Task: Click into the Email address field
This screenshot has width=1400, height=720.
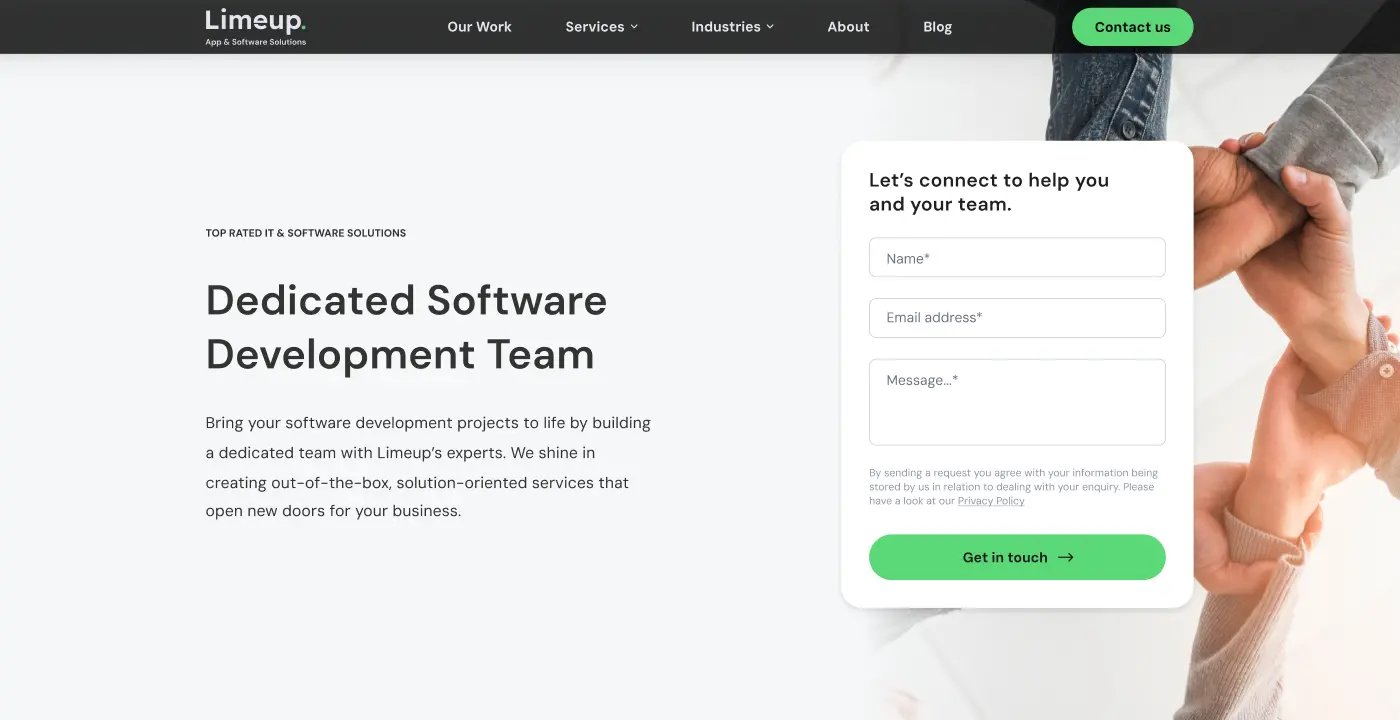Action: click(x=1017, y=318)
